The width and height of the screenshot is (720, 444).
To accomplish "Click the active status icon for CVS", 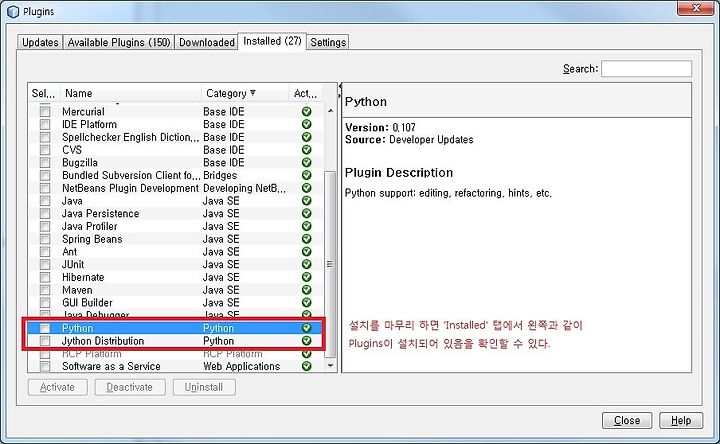I will point(307,150).
